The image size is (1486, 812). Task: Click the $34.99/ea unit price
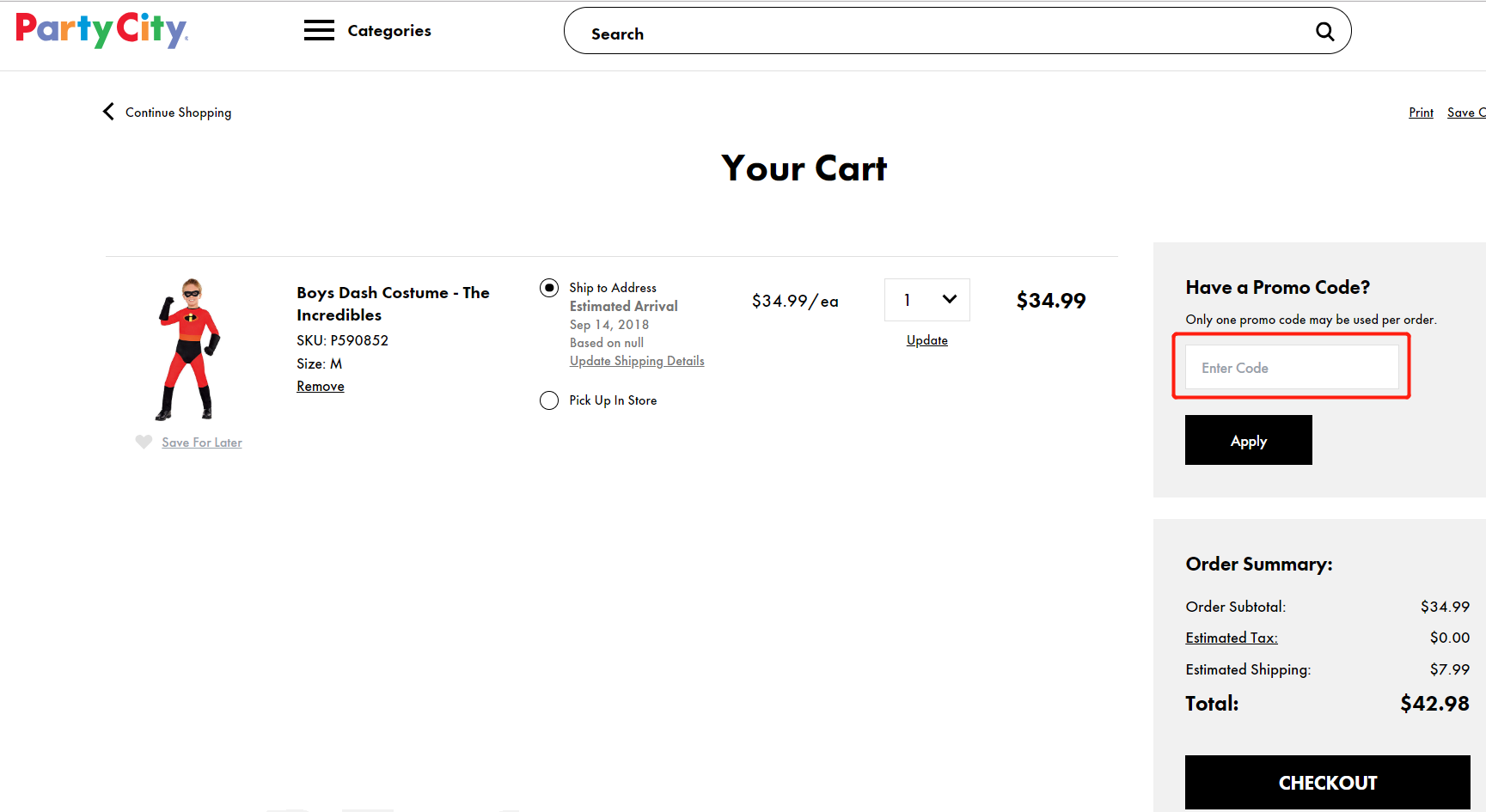tap(795, 301)
